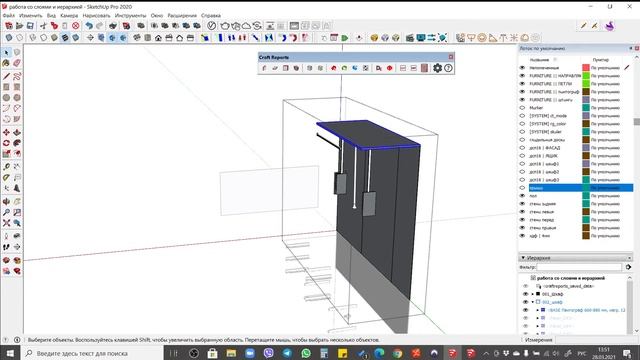Show the Murker layer
This screenshot has width=640, height=360.
tap(522, 108)
